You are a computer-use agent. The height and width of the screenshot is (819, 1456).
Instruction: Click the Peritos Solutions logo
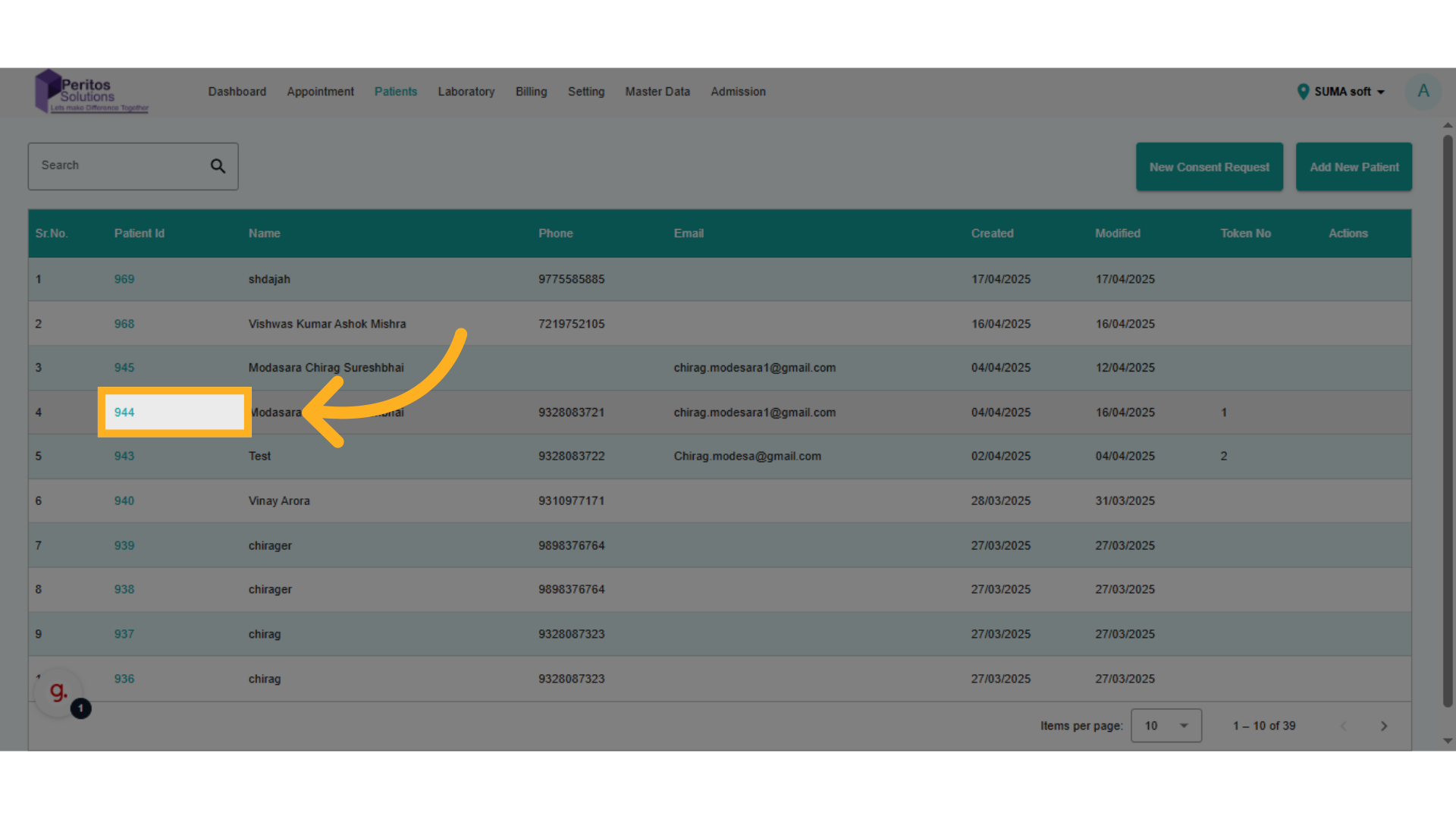pos(92,93)
